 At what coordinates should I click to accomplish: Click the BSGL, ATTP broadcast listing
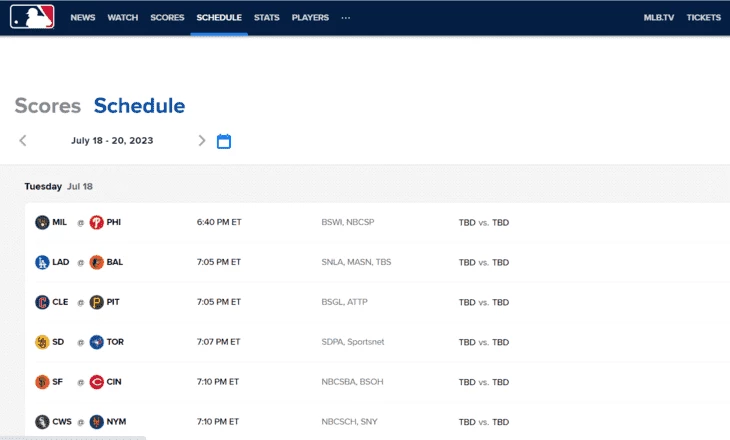click(x=345, y=302)
